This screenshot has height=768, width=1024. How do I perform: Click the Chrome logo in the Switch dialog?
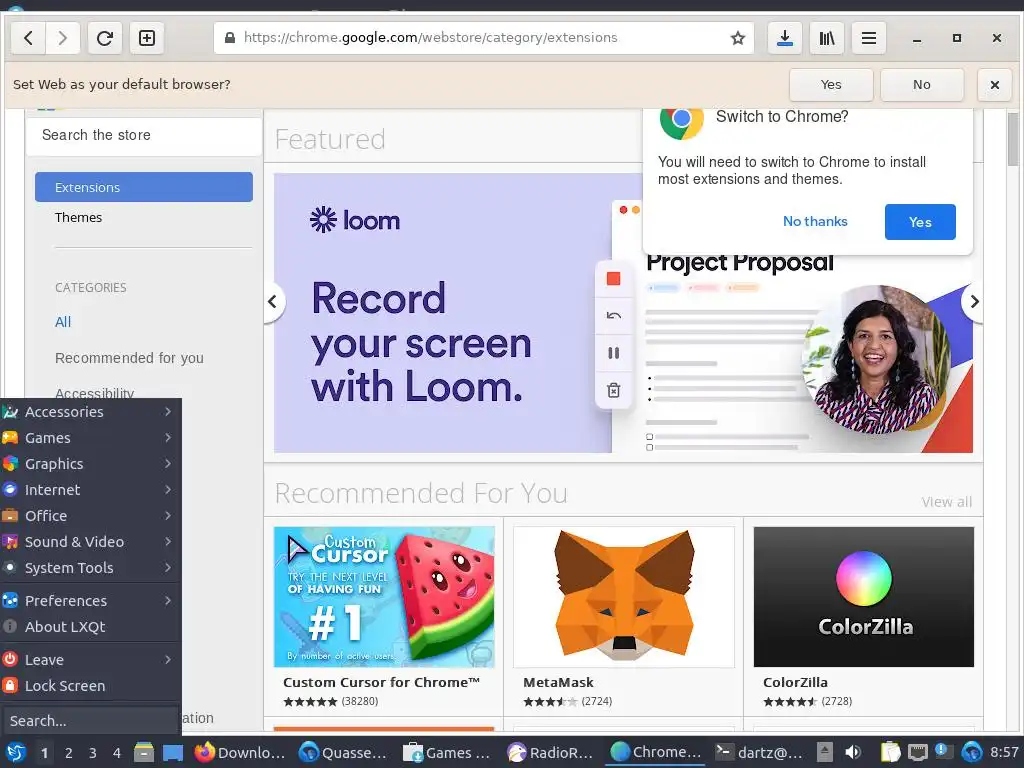click(681, 120)
